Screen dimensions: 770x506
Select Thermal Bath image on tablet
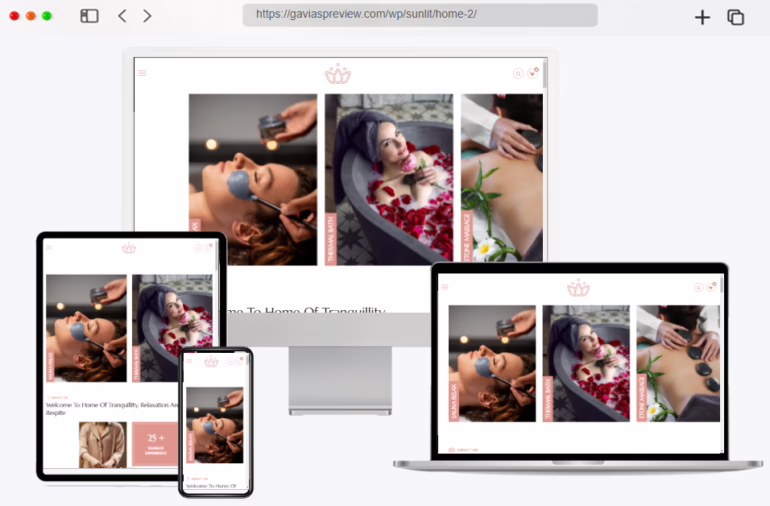point(172,313)
